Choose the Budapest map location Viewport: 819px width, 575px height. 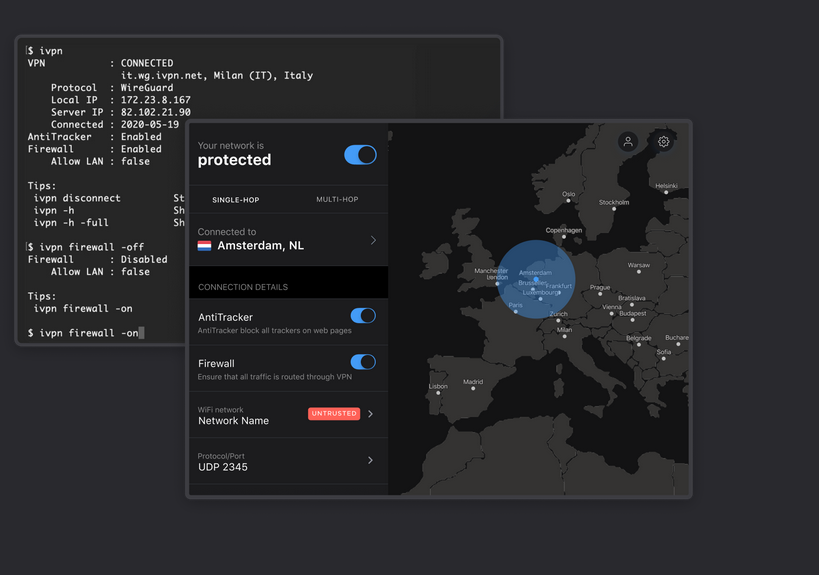[632, 320]
